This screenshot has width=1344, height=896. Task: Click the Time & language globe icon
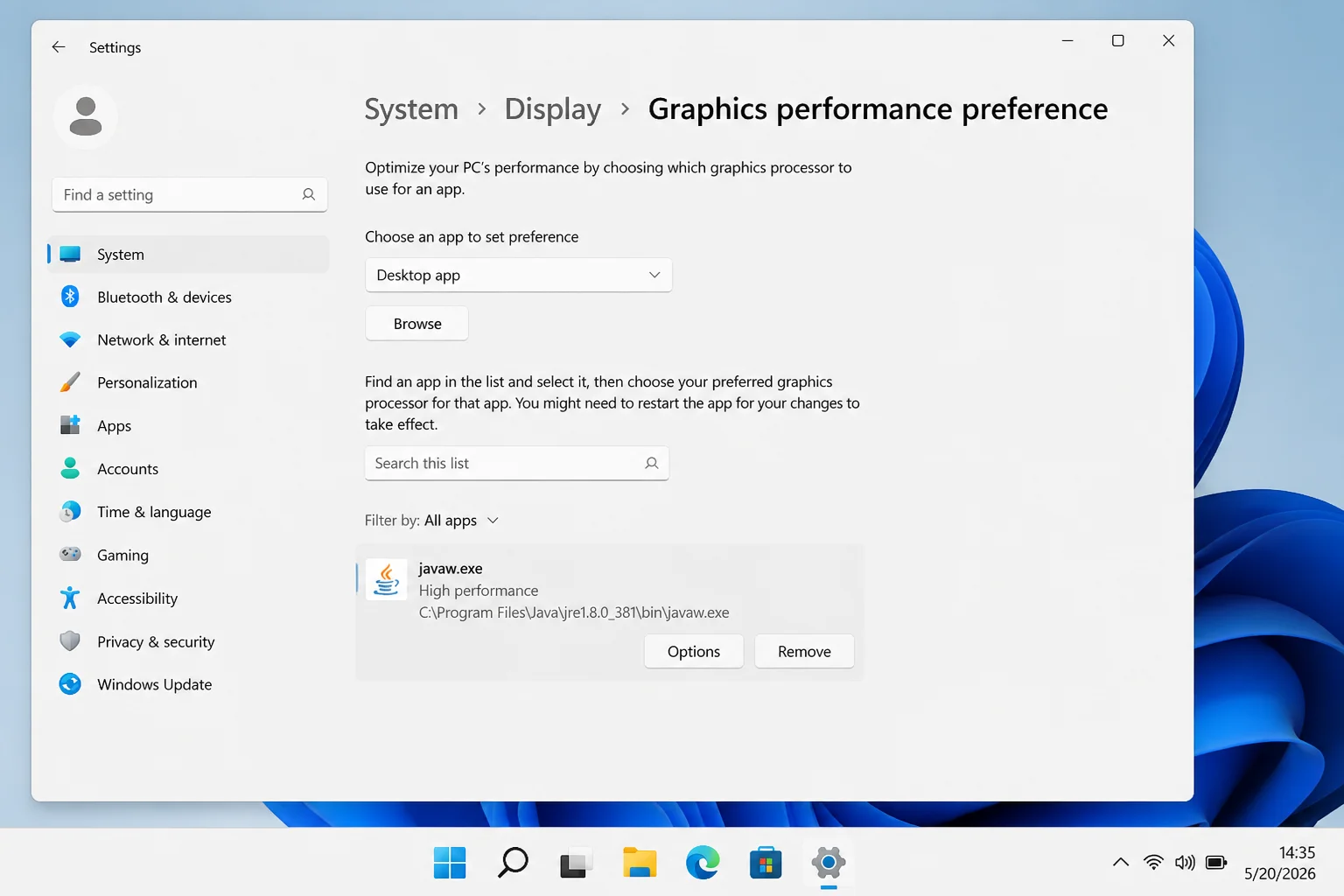70,512
